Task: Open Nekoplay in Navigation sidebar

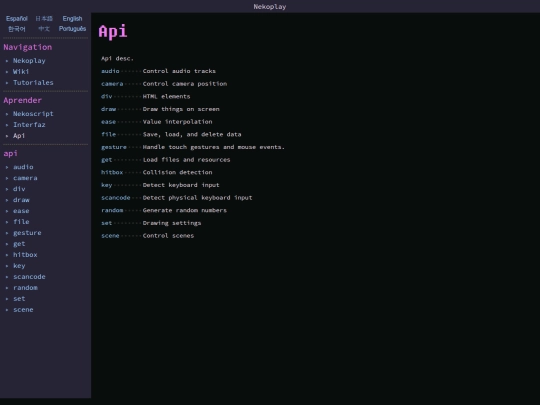Action: (29, 61)
